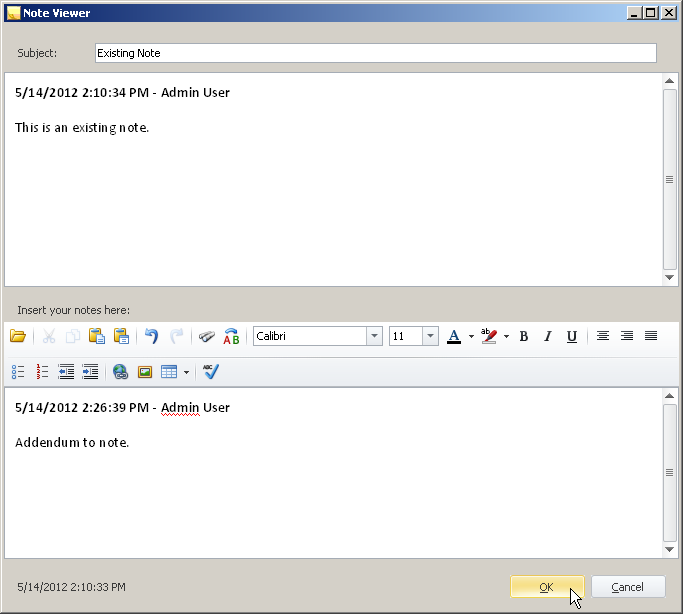
Task: Insert a hyperlink with the globe icon
Action: coord(120,372)
